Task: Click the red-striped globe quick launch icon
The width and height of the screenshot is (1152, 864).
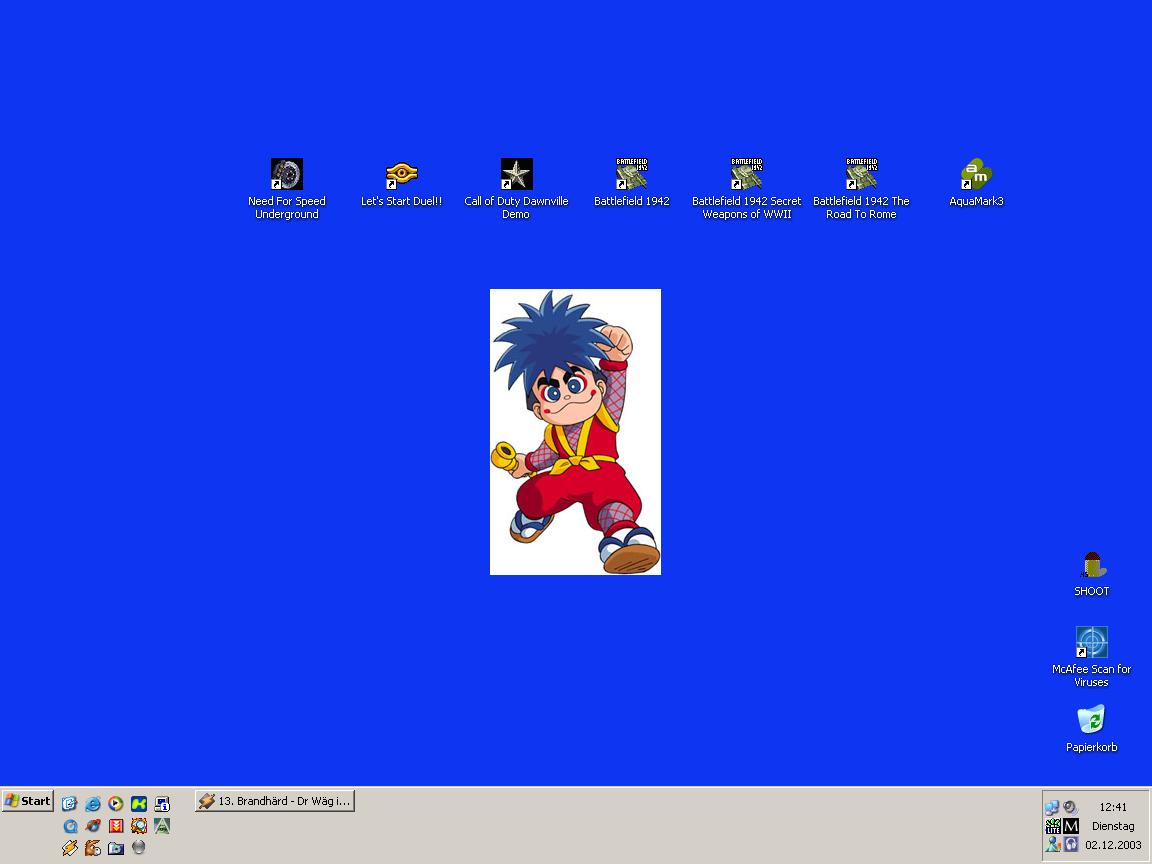Action: 93,826
